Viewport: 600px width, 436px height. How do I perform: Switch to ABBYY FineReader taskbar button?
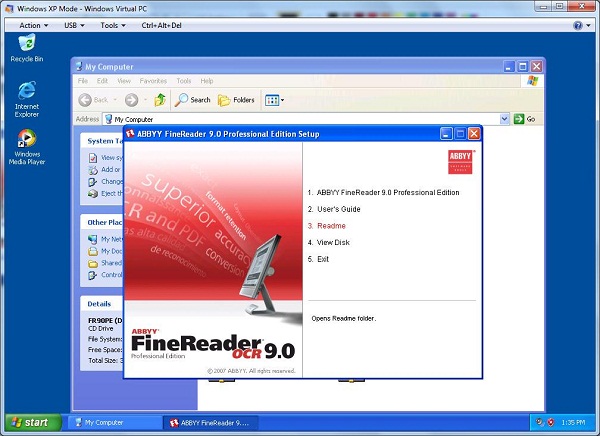(210, 423)
